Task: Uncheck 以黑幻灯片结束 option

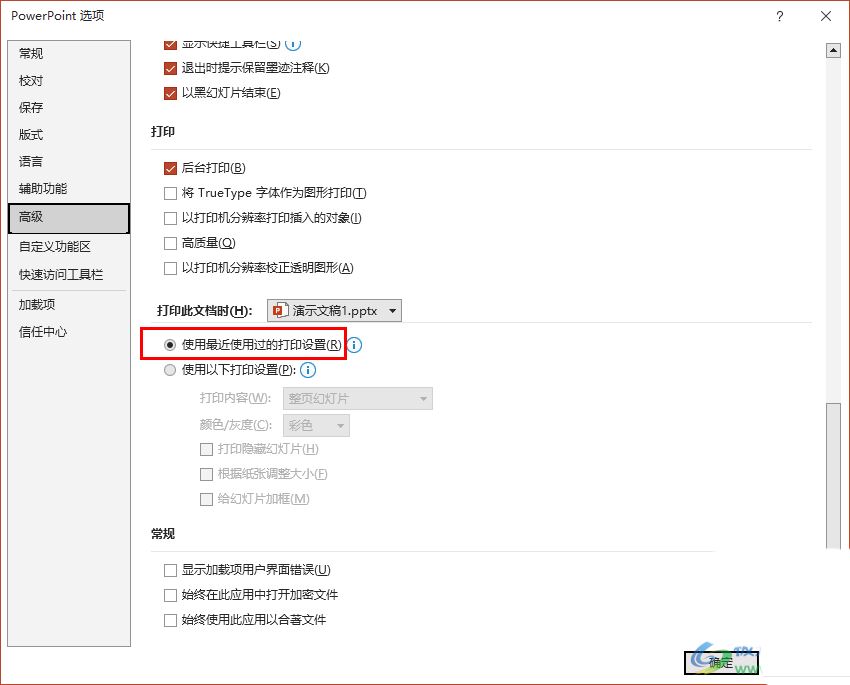Action: [x=170, y=93]
